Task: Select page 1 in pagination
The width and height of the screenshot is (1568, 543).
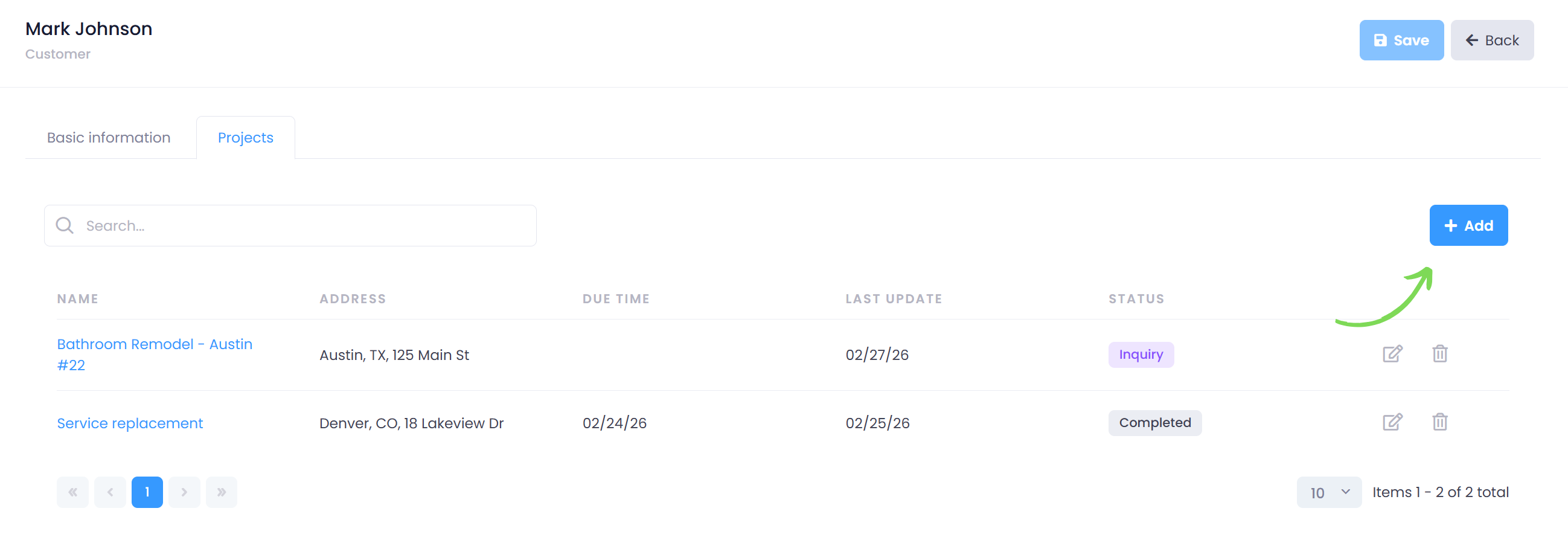Action: (147, 492)
